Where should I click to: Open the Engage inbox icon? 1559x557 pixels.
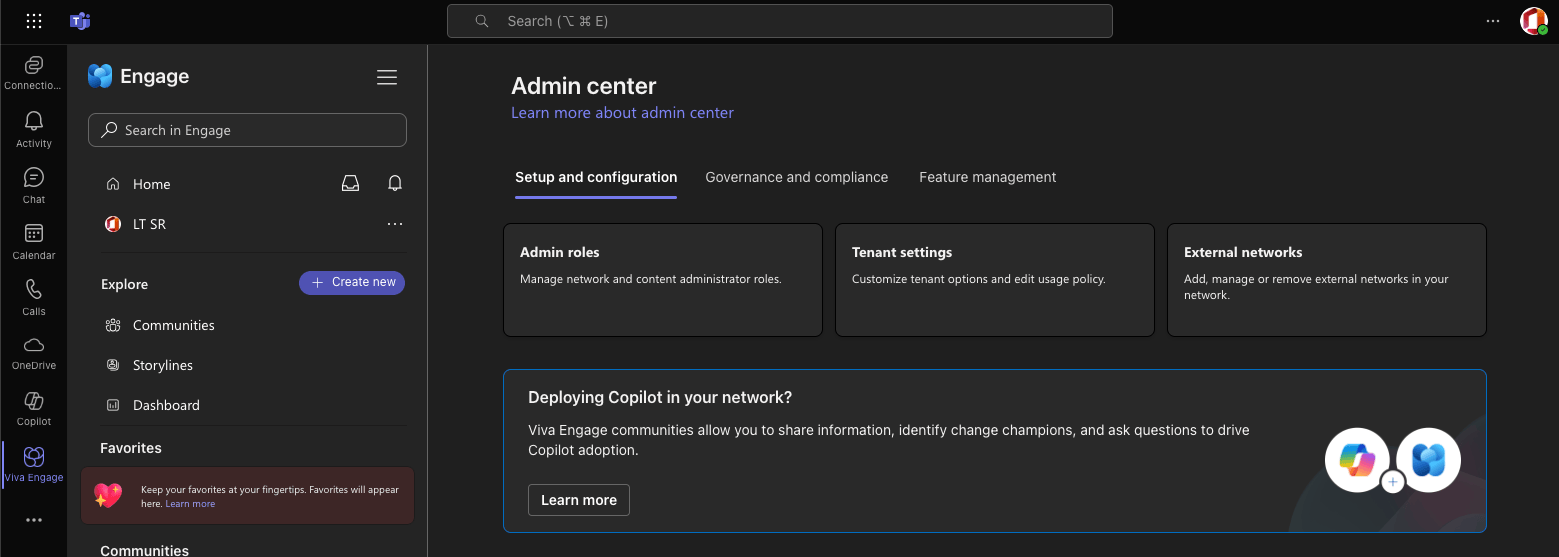[350, 184]
